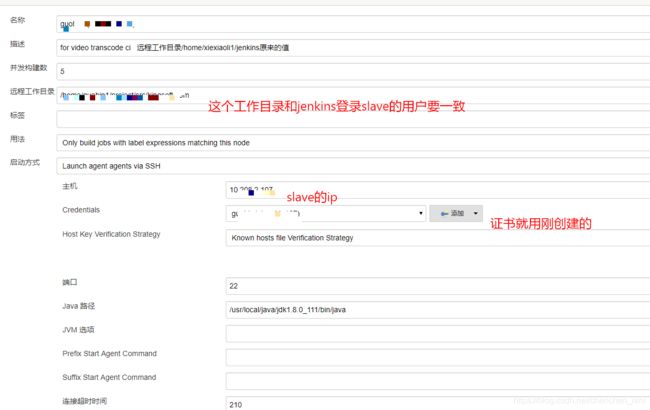
Task: Click the 并发构建数 field showing 5
Action: [x=350, y=71]
